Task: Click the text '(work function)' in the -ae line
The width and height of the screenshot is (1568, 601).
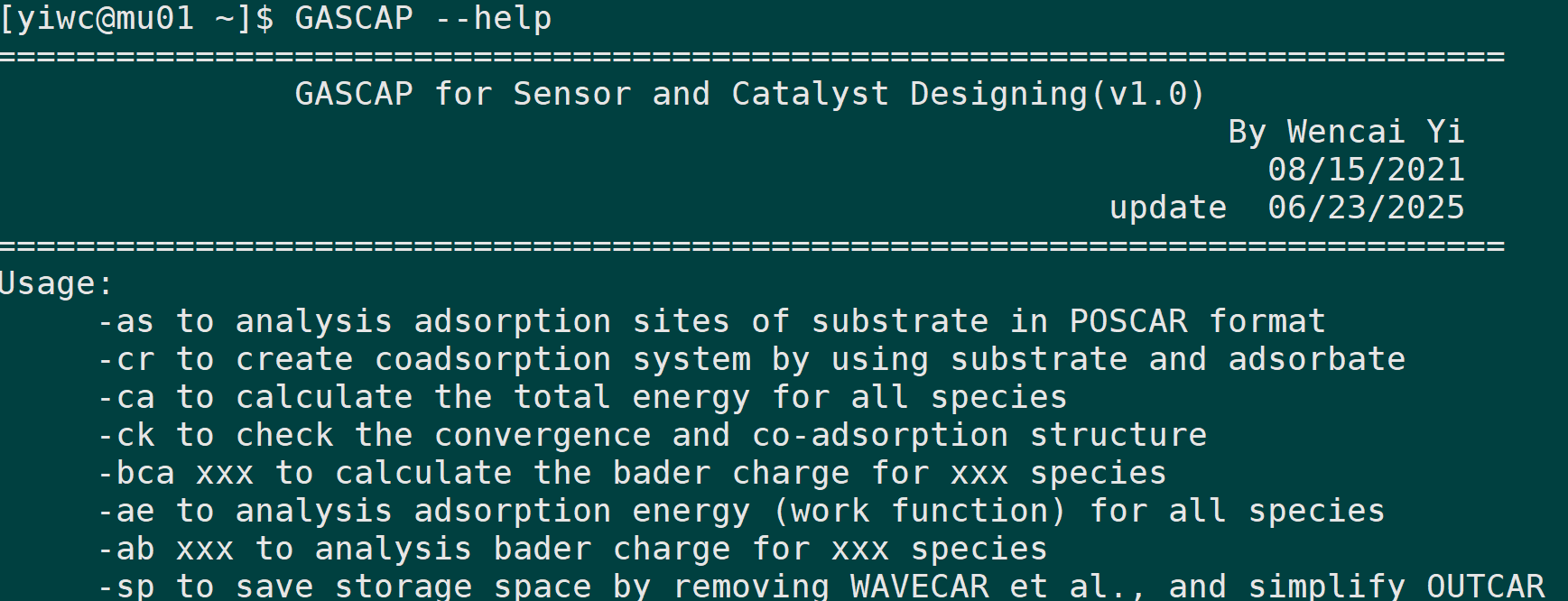Action: coord(919,511)
